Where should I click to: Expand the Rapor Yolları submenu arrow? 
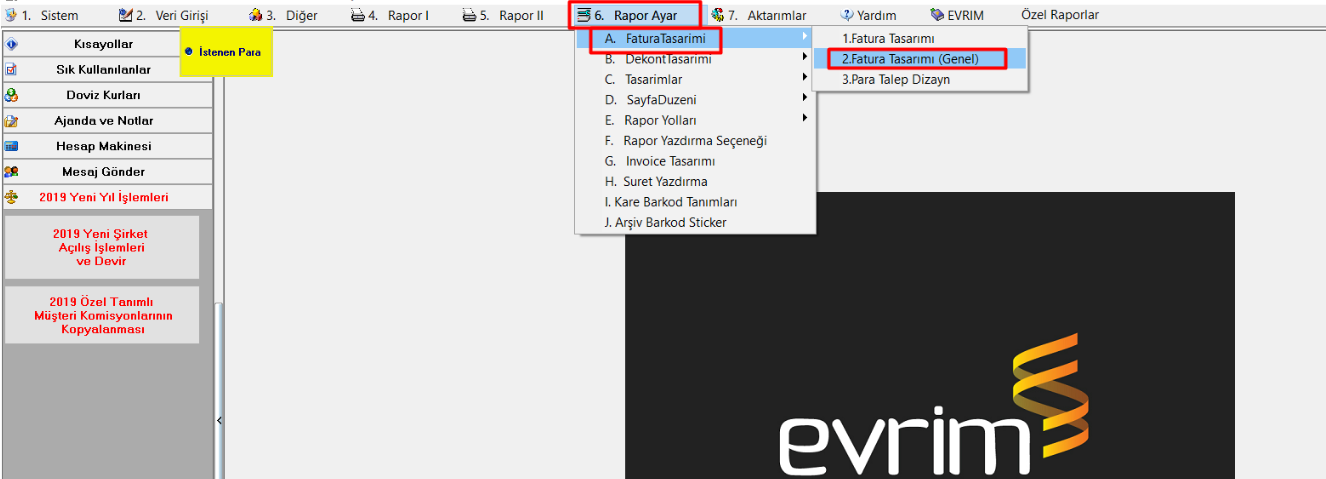point(805,120)
